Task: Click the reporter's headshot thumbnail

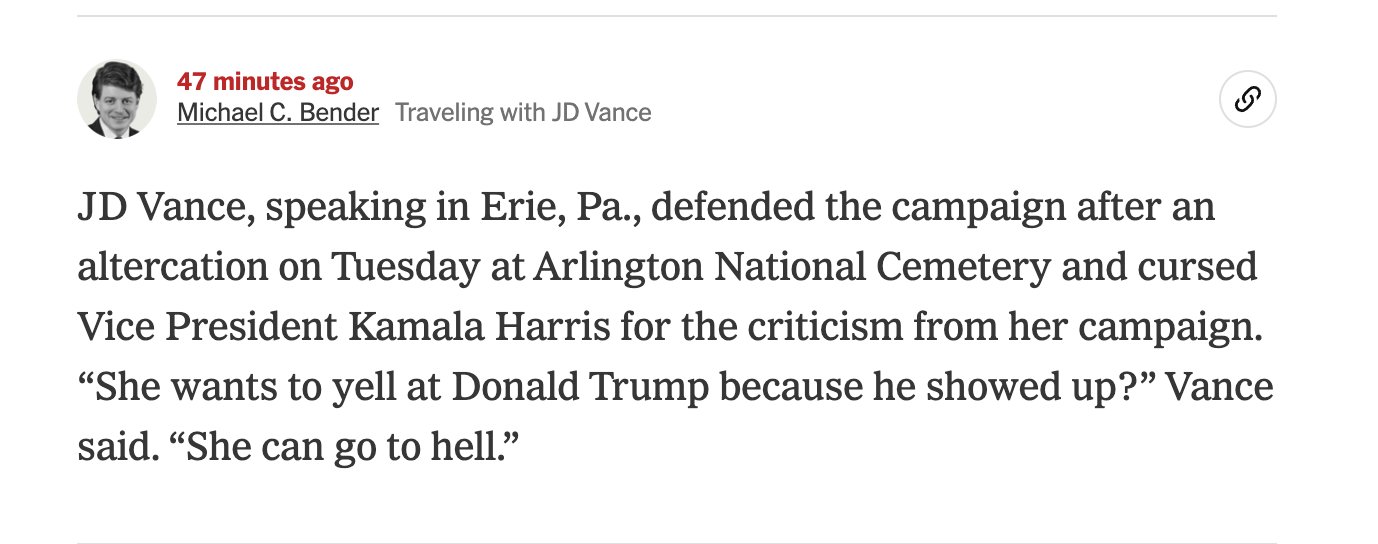Action: point(117,99)
